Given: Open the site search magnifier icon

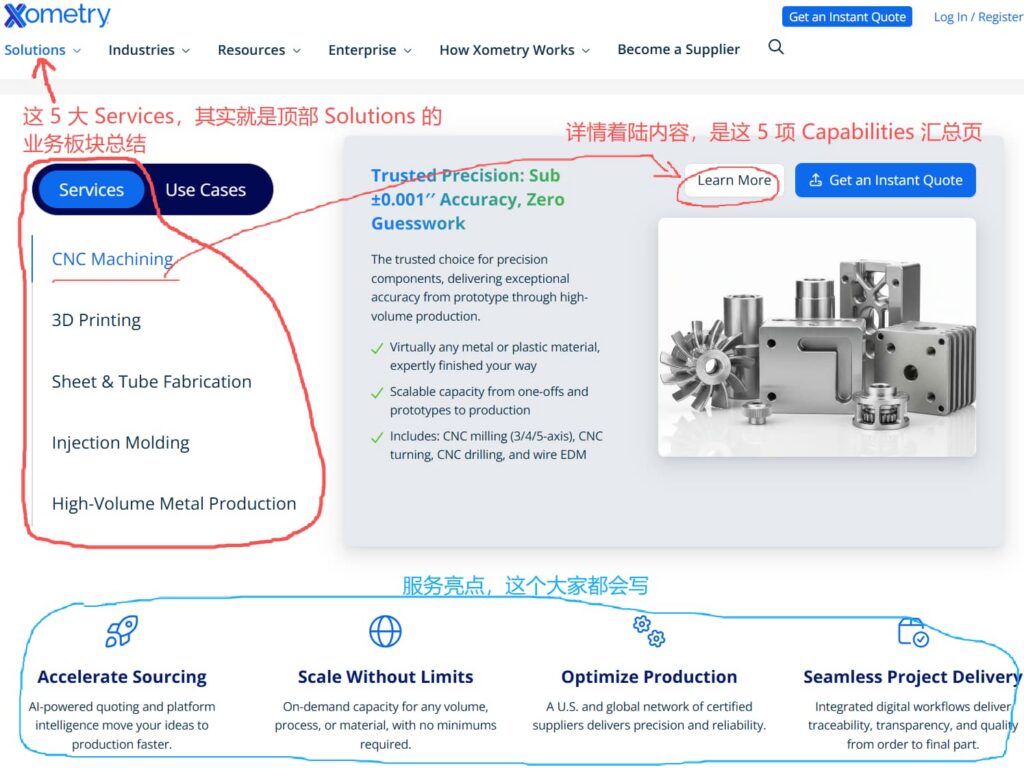Looking at the screenshot, I should pyautogui.click(x=775, y=47).
